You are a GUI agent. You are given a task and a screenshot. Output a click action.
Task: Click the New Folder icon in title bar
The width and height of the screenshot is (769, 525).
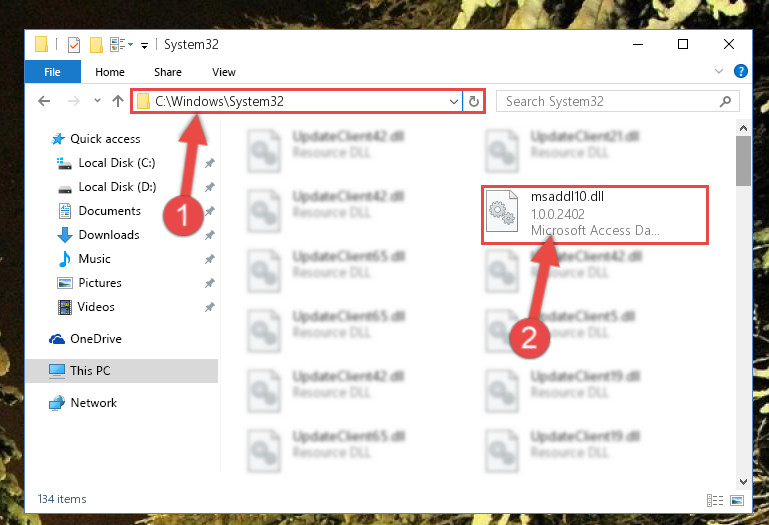(x=97, y=45)
